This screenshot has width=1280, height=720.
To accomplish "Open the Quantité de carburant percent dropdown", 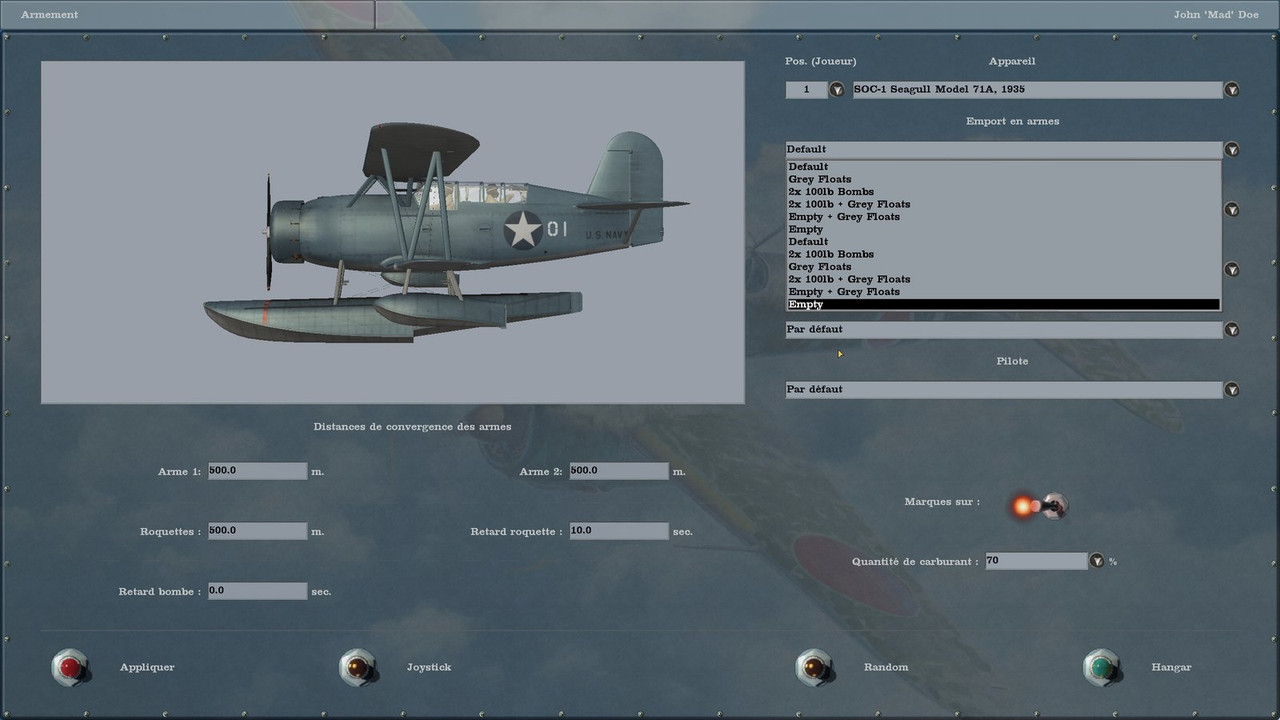I will click(x=1096, y=561).
